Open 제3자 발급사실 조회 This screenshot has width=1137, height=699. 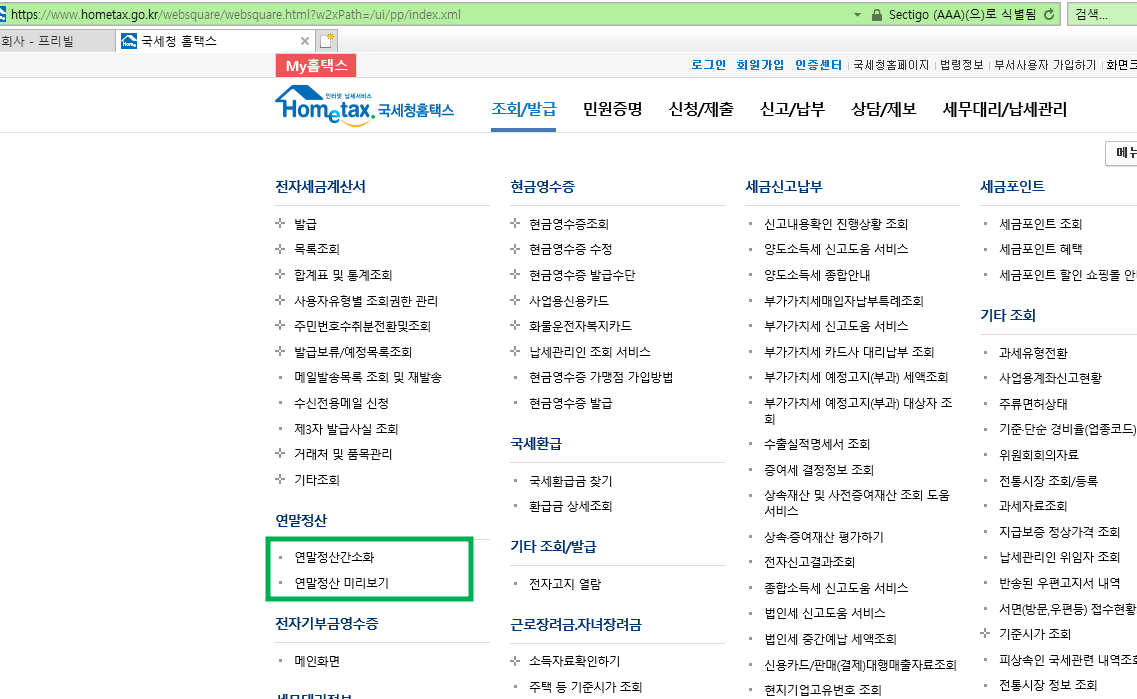pos(346,429)
